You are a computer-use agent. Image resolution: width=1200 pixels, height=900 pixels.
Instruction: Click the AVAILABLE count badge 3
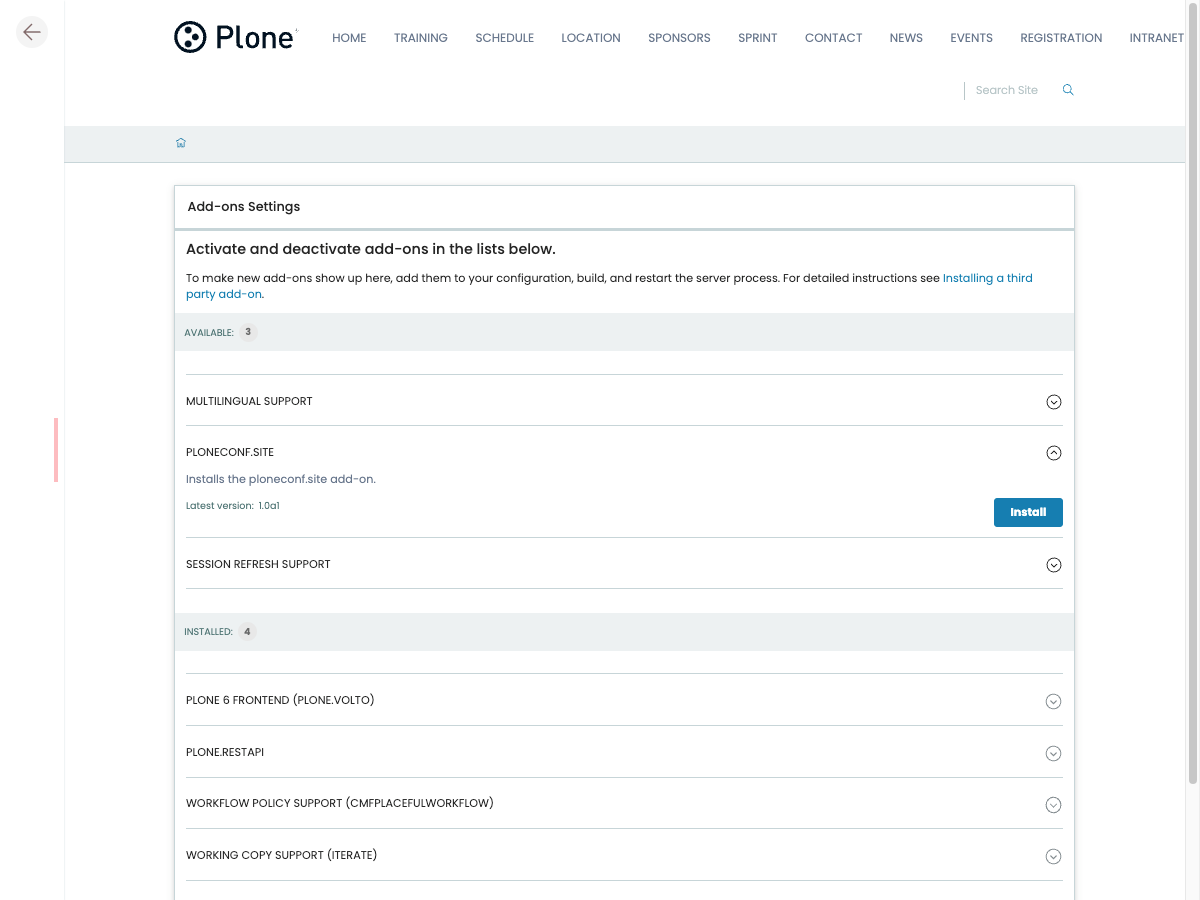tap(248, 332)
